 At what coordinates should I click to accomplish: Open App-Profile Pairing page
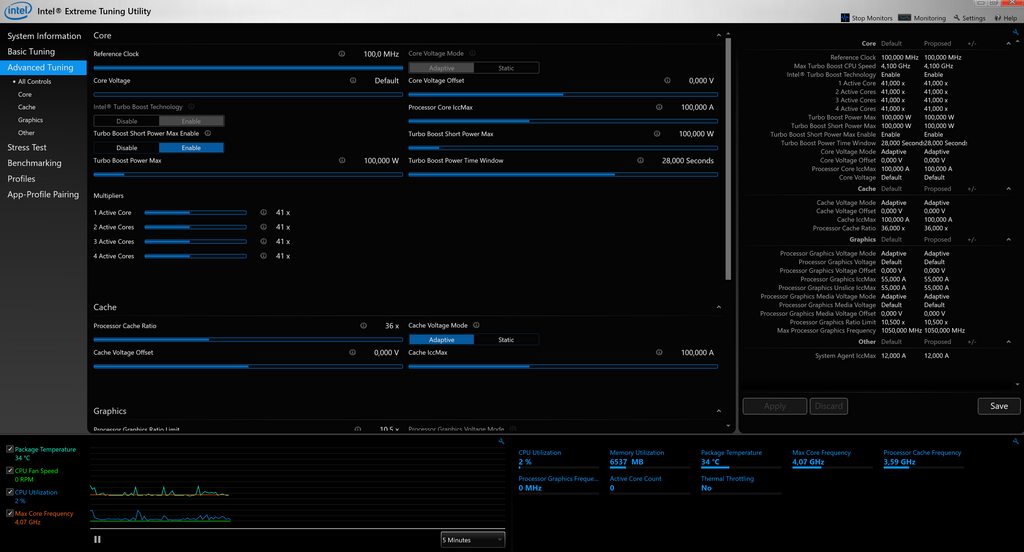click(44, 195)
